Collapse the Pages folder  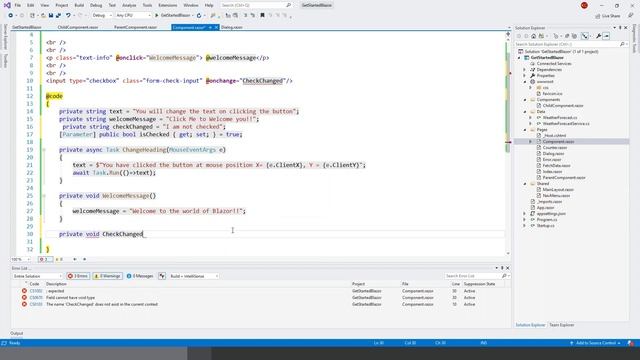click(x=525, y=129)
